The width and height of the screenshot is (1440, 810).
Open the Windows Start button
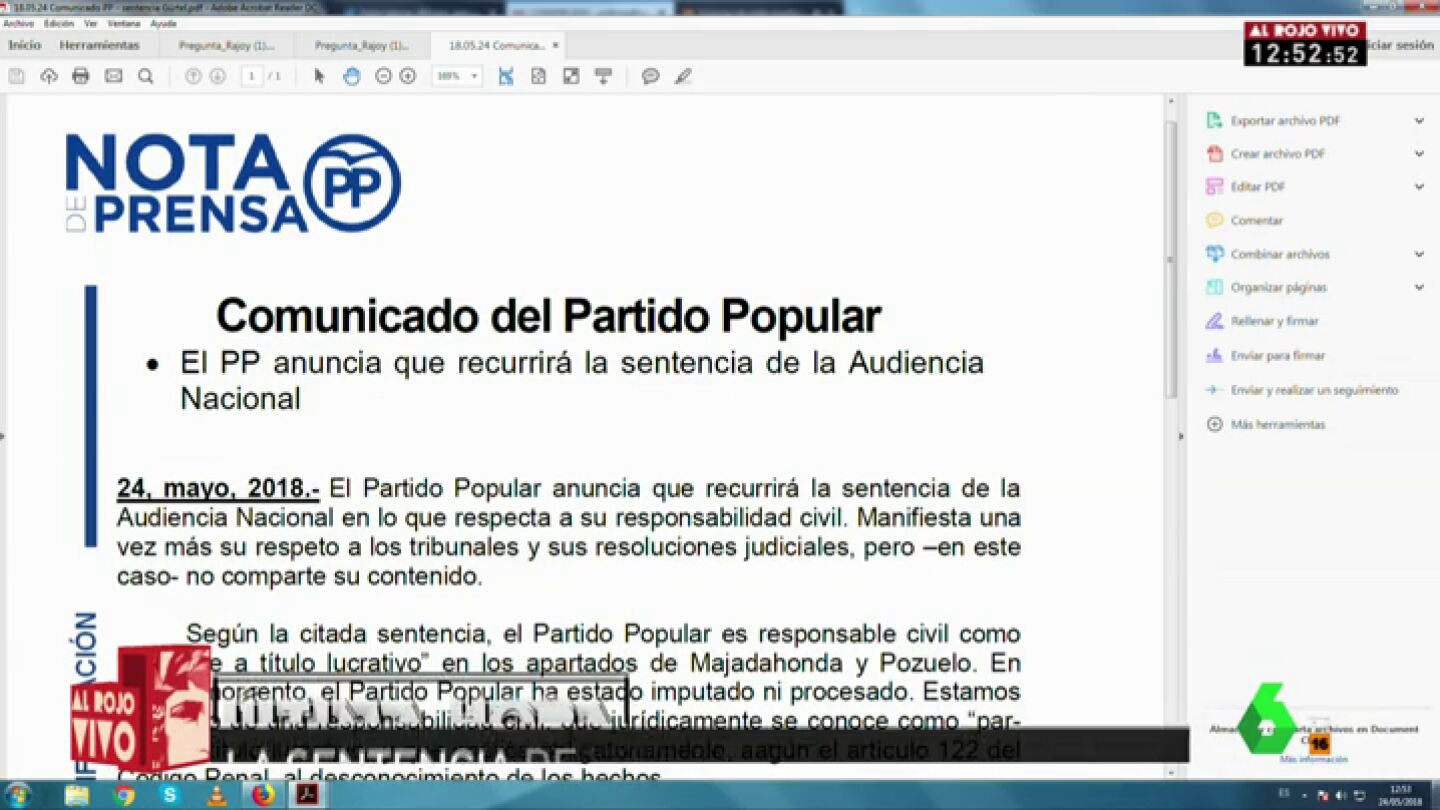(18, 796)
